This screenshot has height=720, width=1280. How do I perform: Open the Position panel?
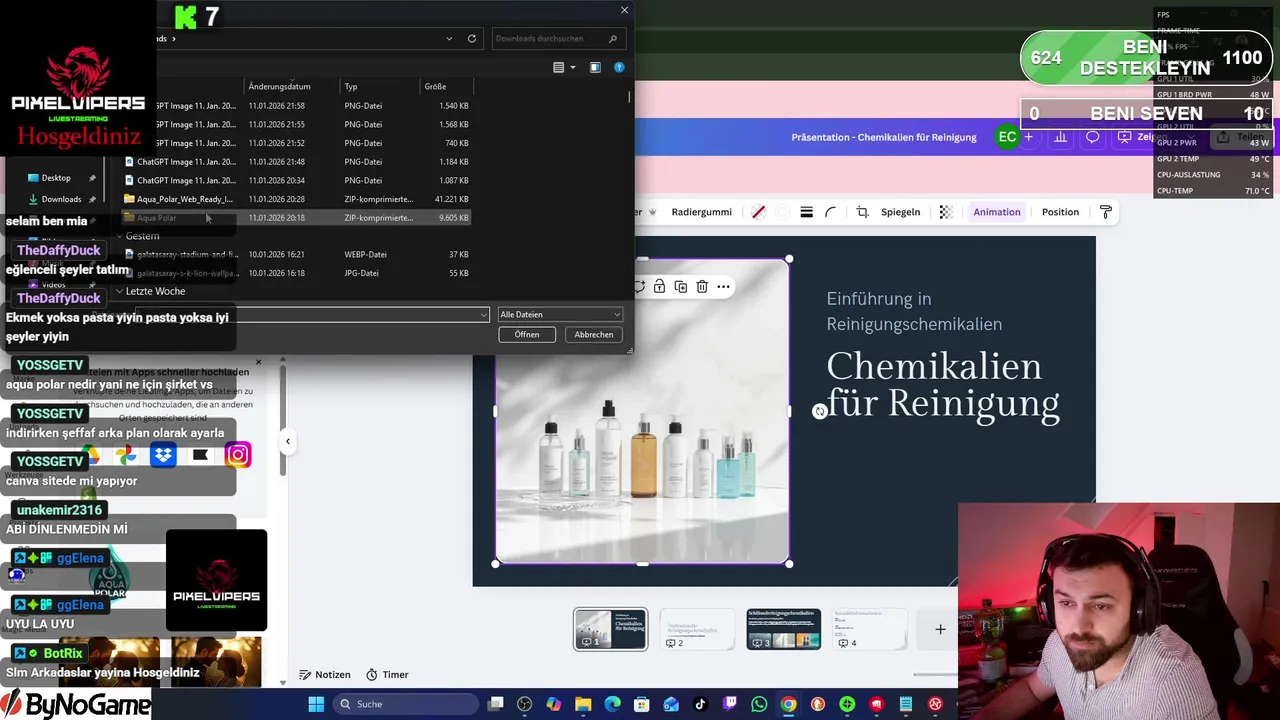1060,212
